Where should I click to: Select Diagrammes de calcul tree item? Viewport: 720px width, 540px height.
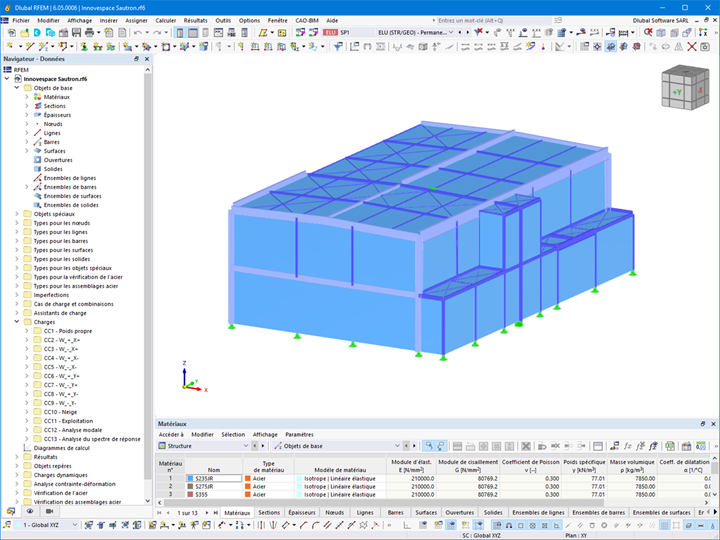pos(62,448)
